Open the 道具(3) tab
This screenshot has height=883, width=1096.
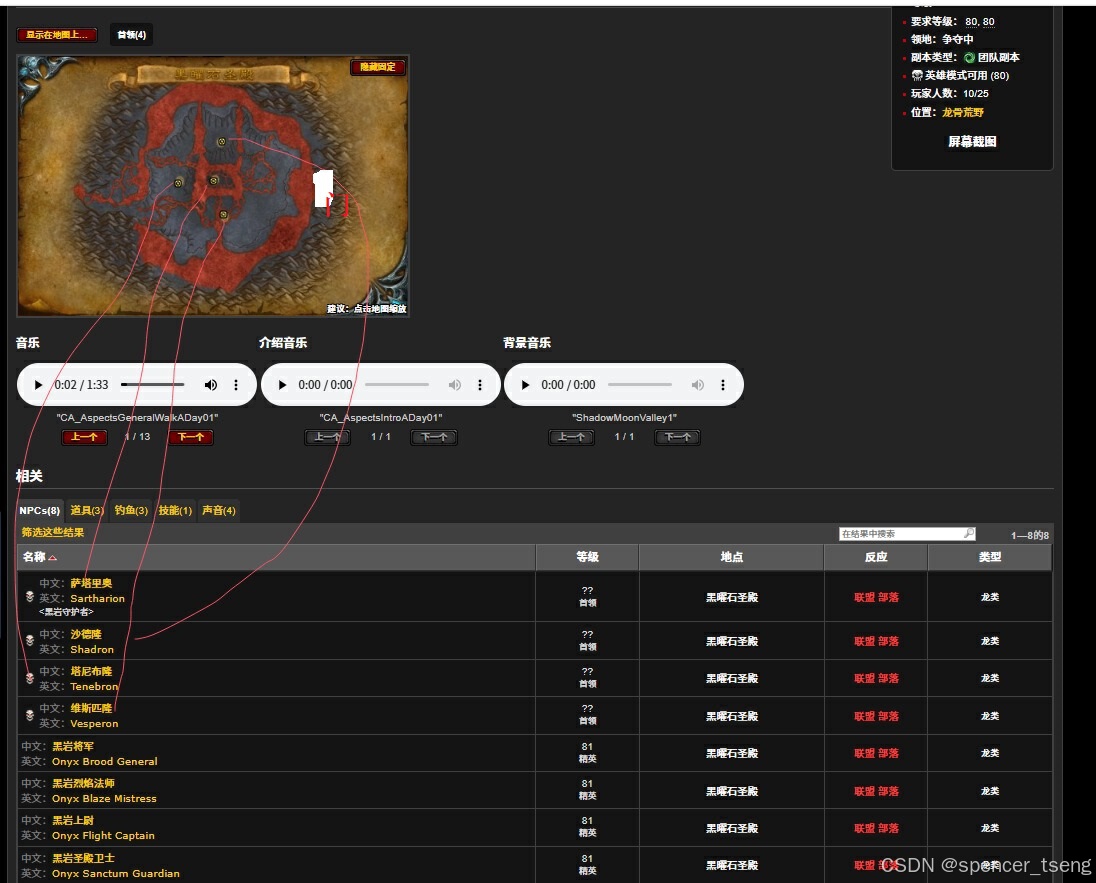(x=87, y=510)
